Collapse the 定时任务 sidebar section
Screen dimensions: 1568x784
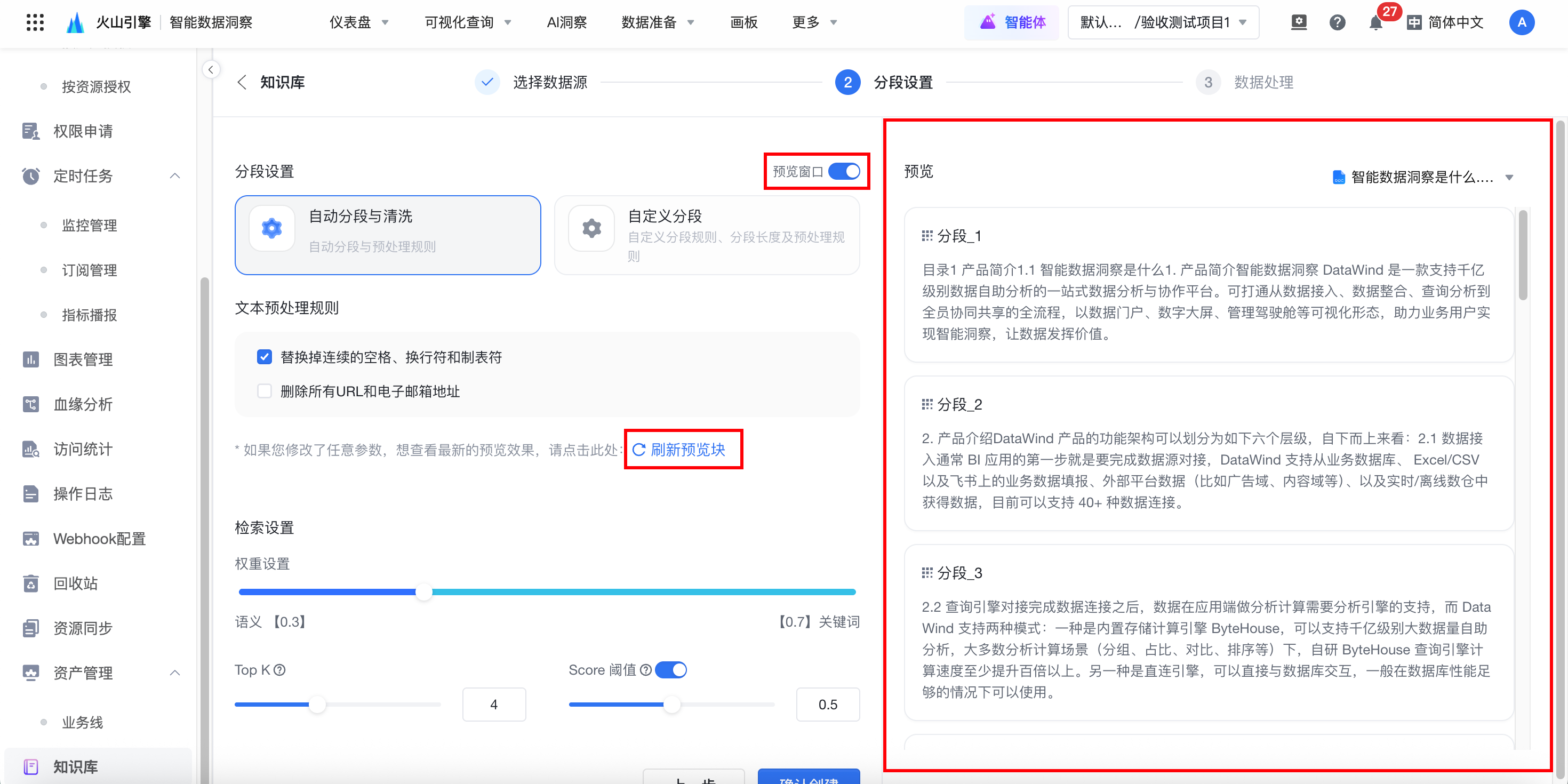tap(175, 176)
